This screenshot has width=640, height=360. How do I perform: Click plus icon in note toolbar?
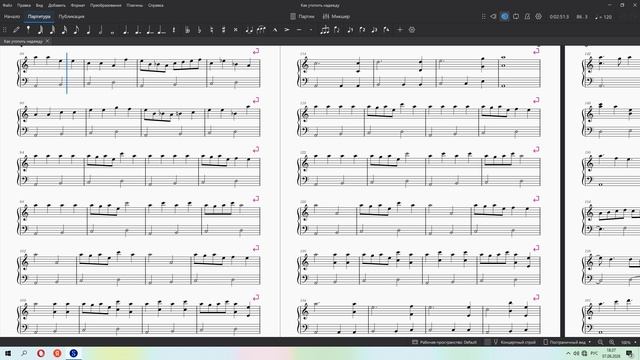400,29
